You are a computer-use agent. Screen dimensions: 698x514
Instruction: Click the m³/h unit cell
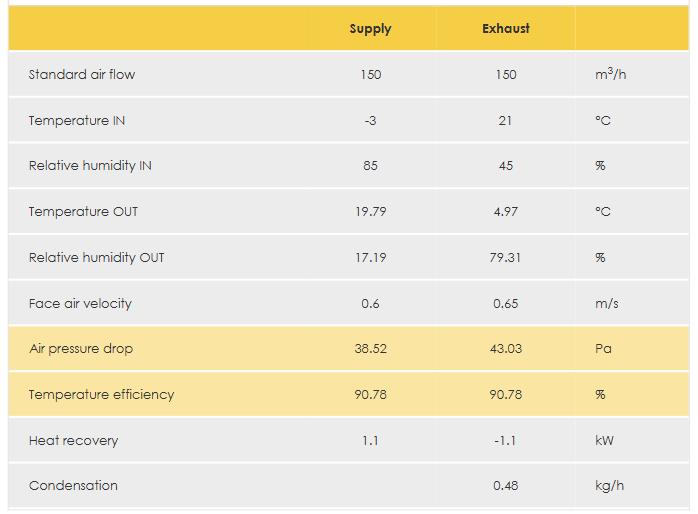click(x=609, y=75)
